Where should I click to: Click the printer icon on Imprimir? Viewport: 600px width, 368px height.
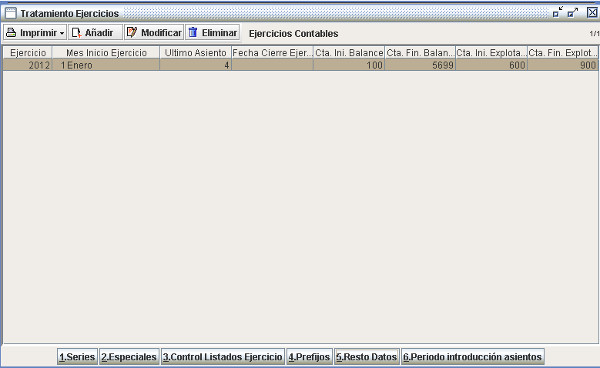[x=11, y=33]
